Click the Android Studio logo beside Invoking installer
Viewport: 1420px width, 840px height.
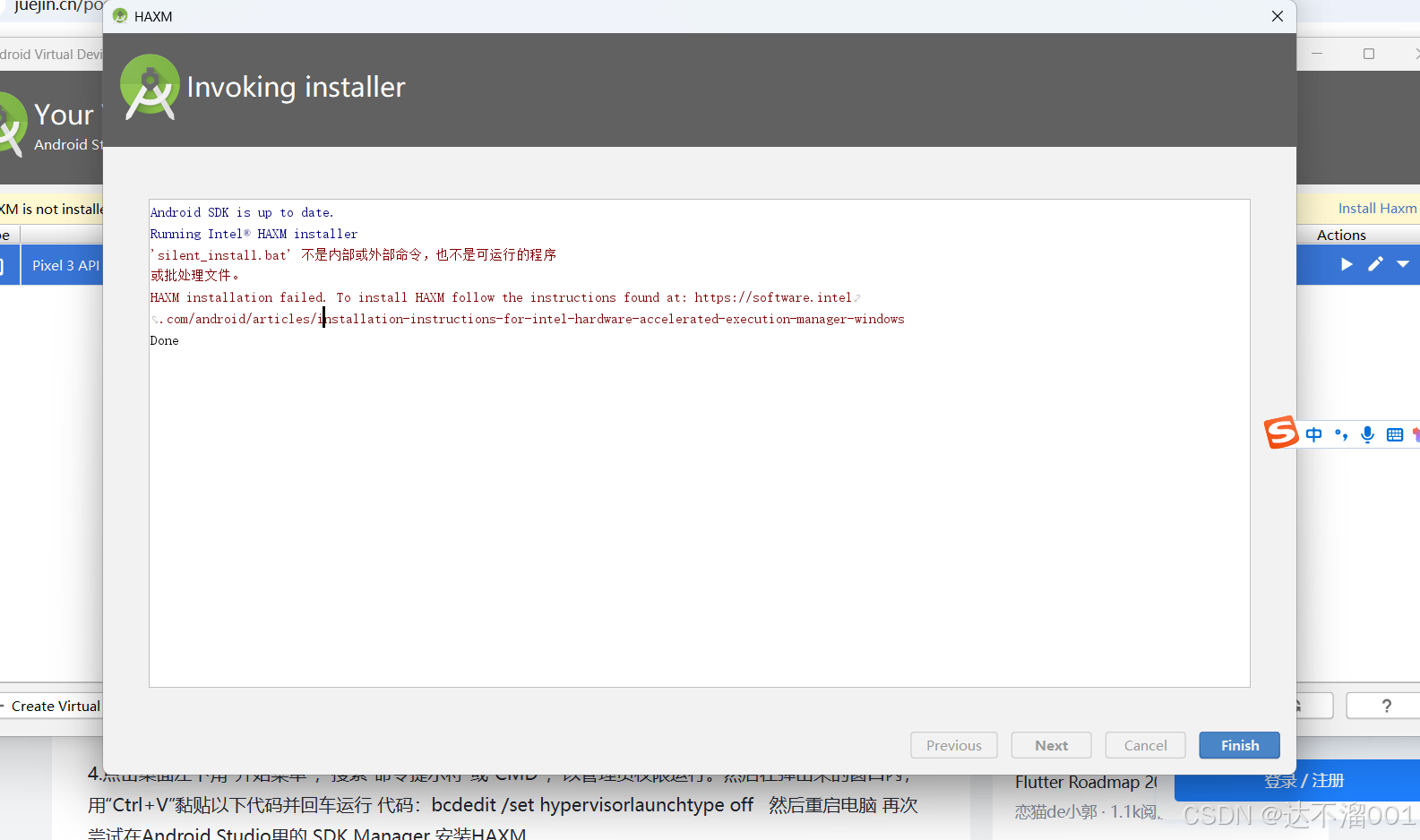click(150, 87)
